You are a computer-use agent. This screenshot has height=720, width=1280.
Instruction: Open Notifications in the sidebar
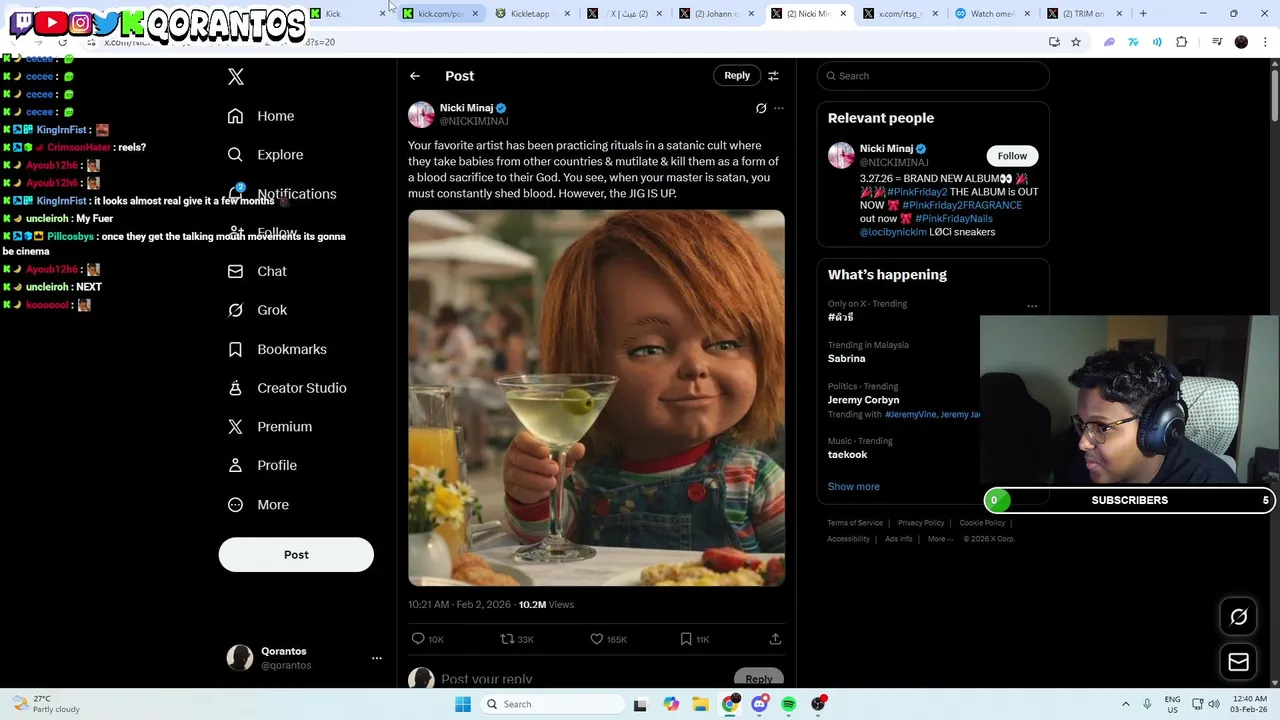pos(282,194)
